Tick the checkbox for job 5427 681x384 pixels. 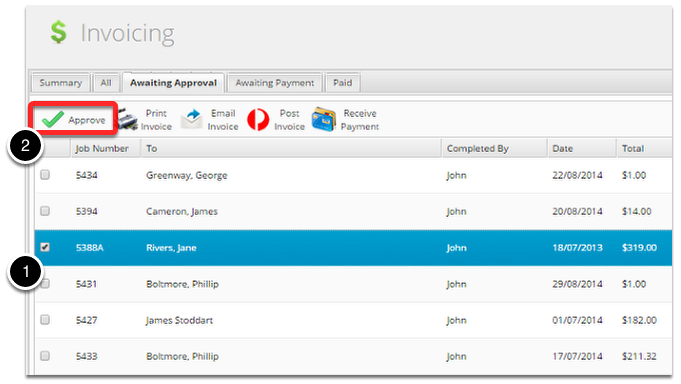[x=45, y=320]
